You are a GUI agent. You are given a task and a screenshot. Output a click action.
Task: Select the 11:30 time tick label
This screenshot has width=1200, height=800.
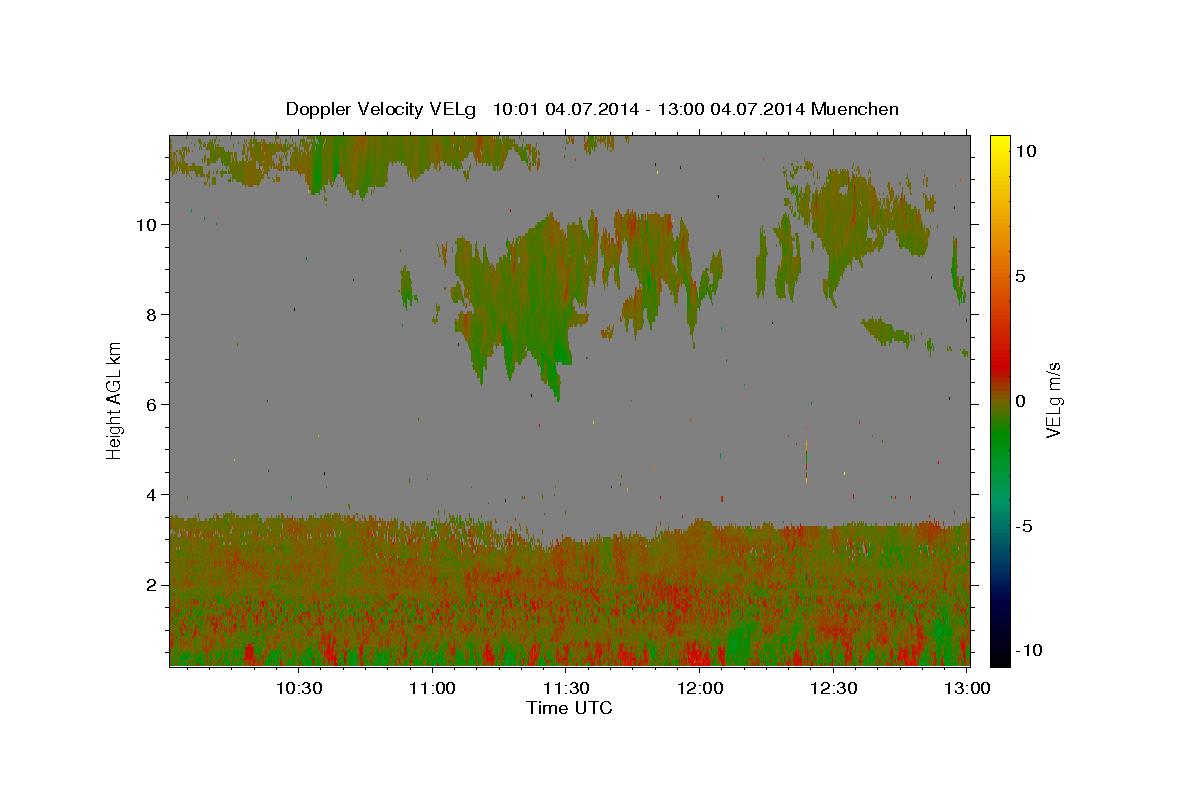[566, 688]
